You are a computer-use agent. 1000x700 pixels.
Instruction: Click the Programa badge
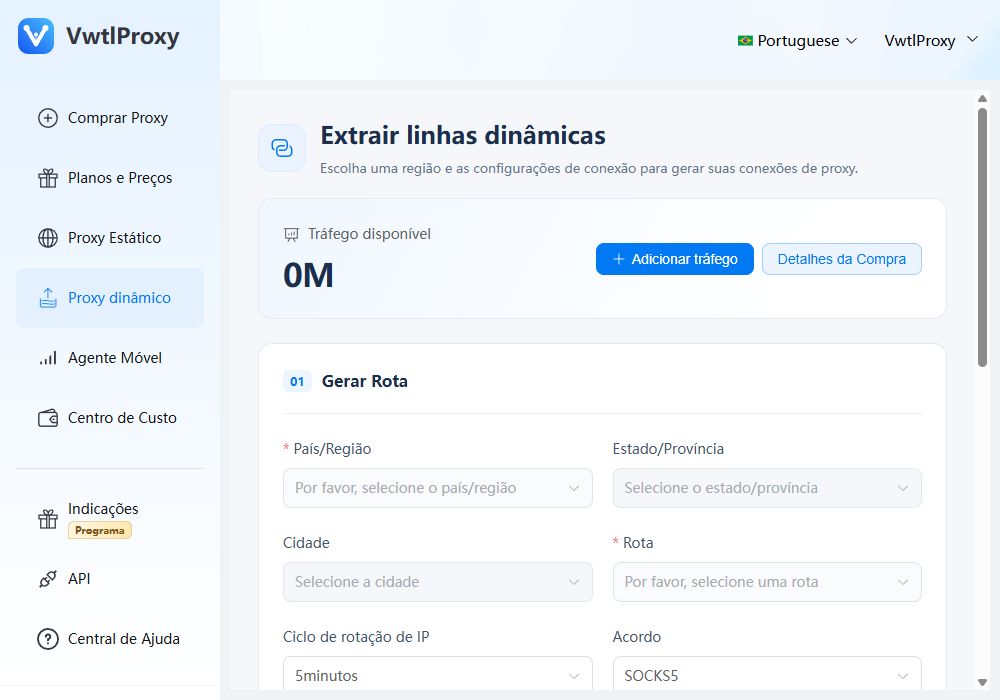[x=99, y=530]
